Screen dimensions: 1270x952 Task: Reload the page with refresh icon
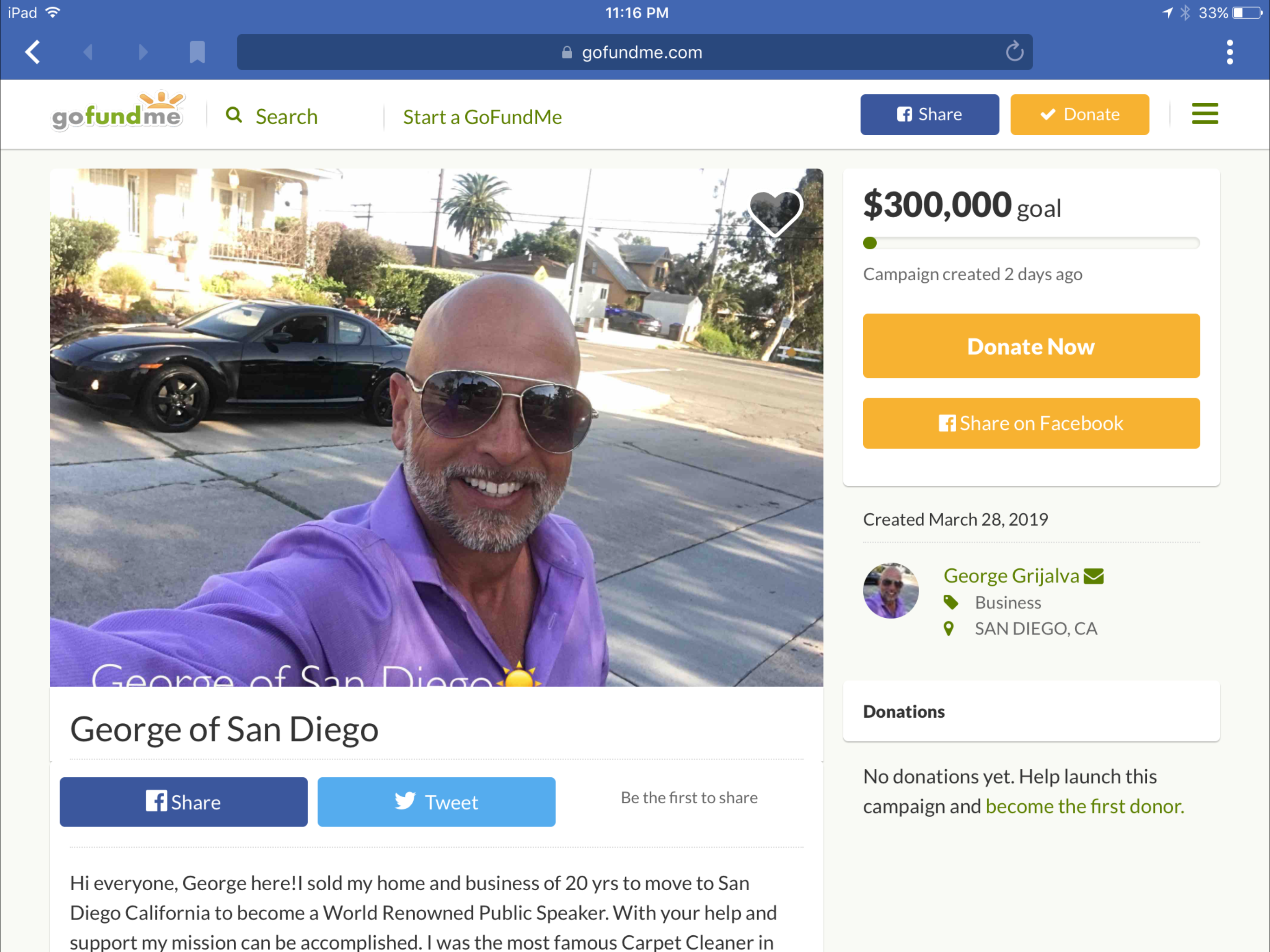tap(1014, 52)
